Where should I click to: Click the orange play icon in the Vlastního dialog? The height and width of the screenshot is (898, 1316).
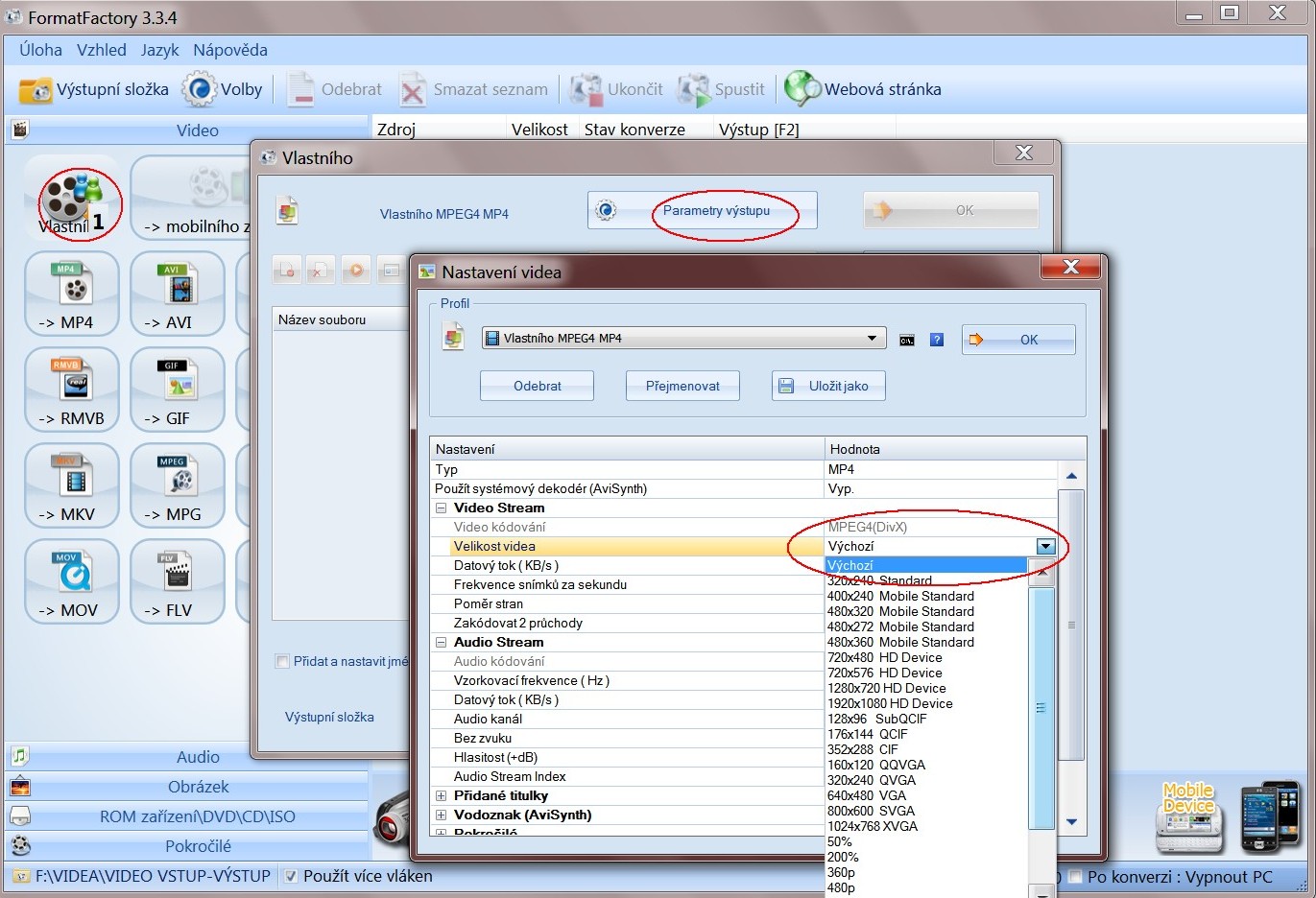coord(356,272)
